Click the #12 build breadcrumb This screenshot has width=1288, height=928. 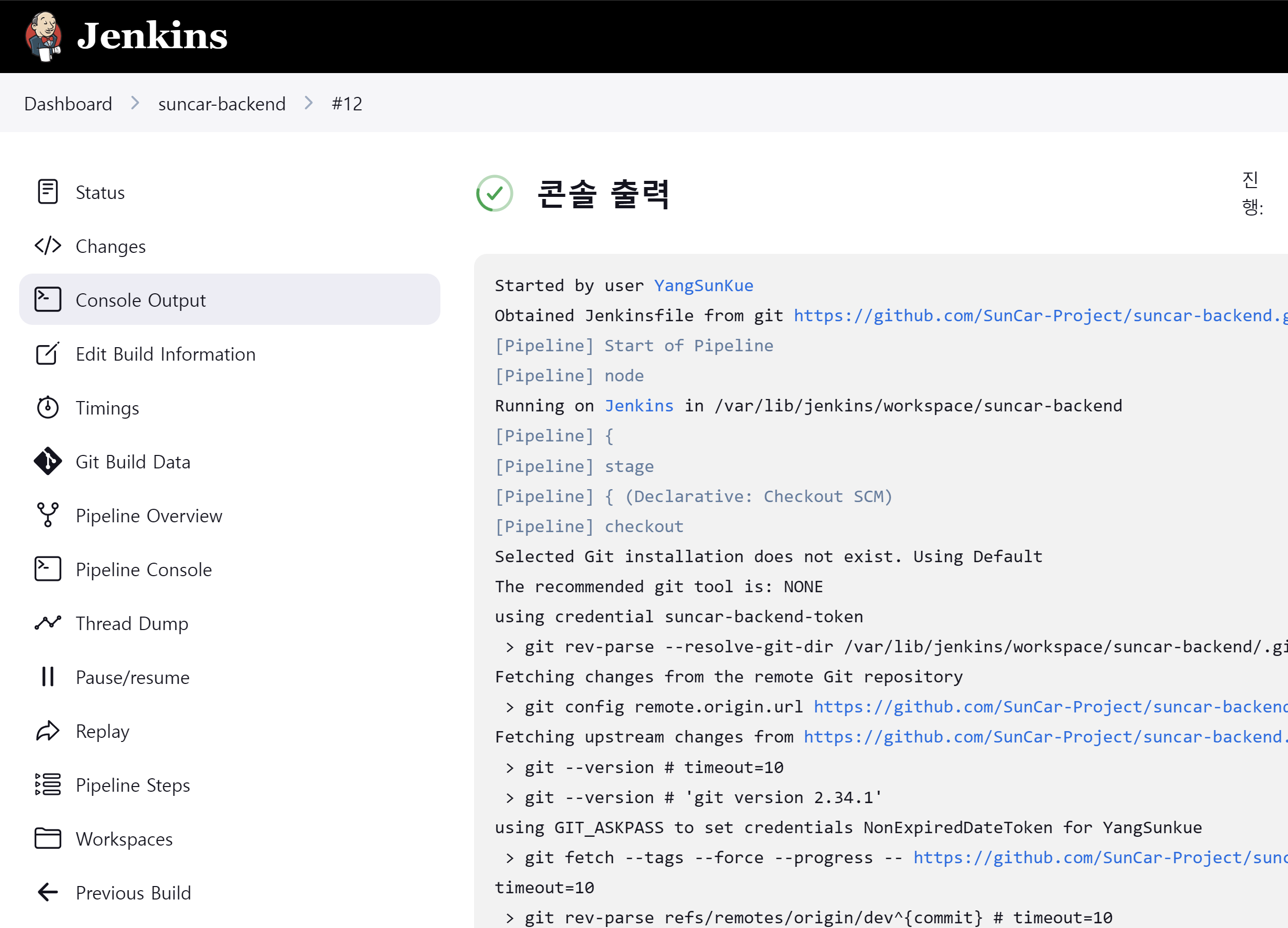(347, 104)
